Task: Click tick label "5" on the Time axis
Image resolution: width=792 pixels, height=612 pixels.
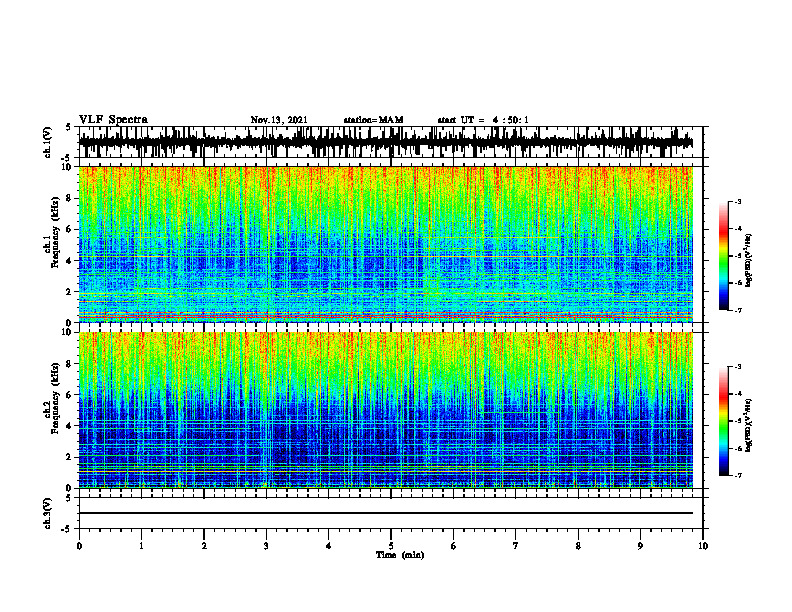Action: click(x=391, y=546)
